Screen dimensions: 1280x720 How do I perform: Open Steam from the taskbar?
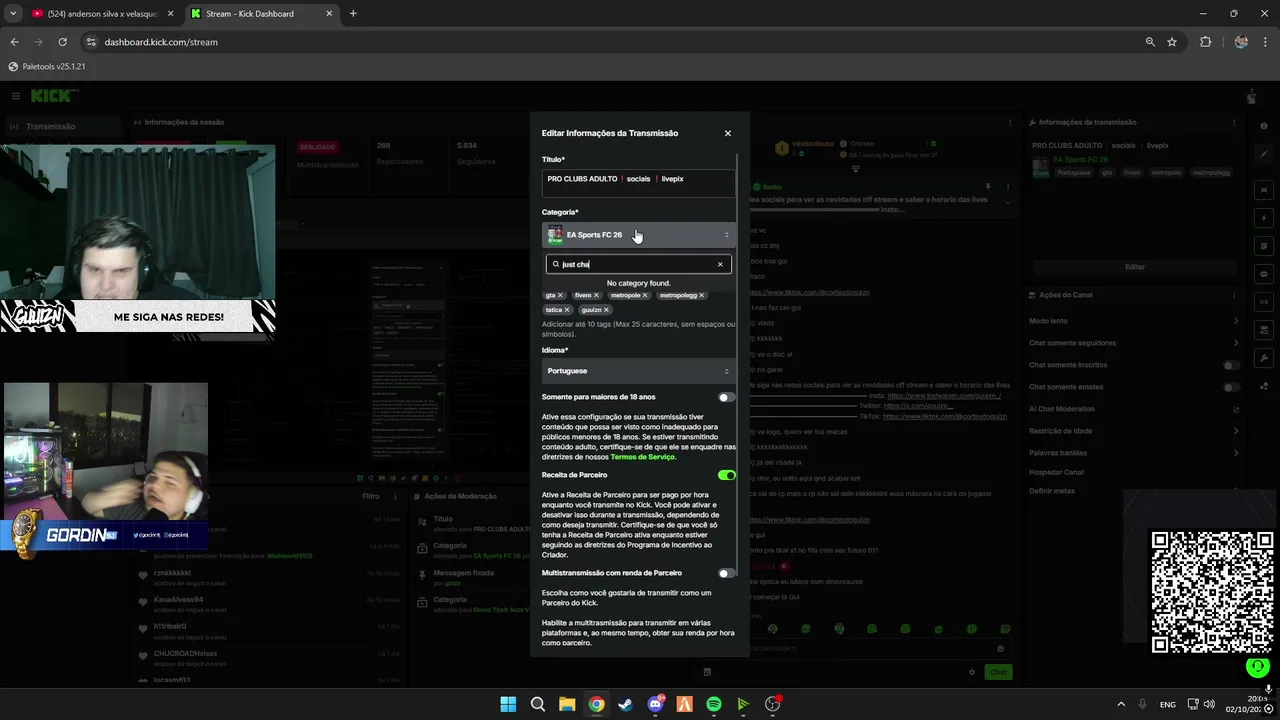point(625,704)
